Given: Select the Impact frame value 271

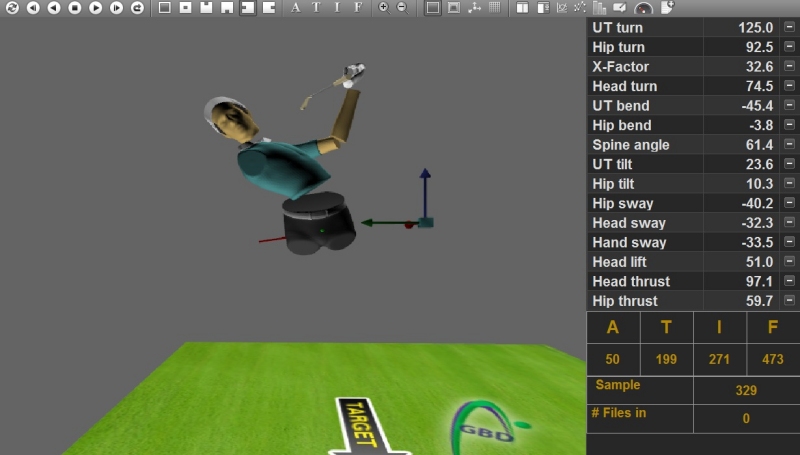Looking at the screenshot, I should (x=719, y=360).
